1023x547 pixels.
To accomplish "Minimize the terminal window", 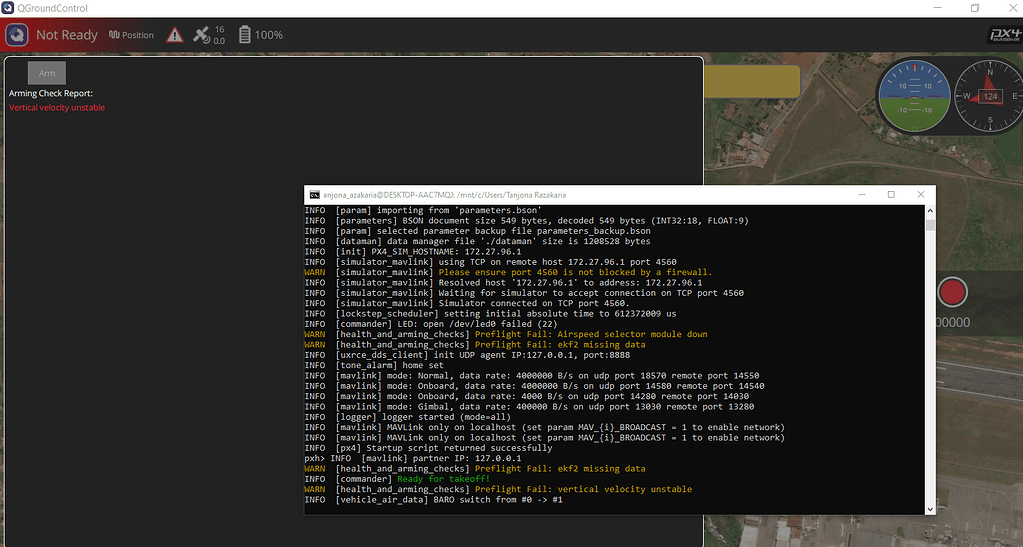I will click(864, 195).
